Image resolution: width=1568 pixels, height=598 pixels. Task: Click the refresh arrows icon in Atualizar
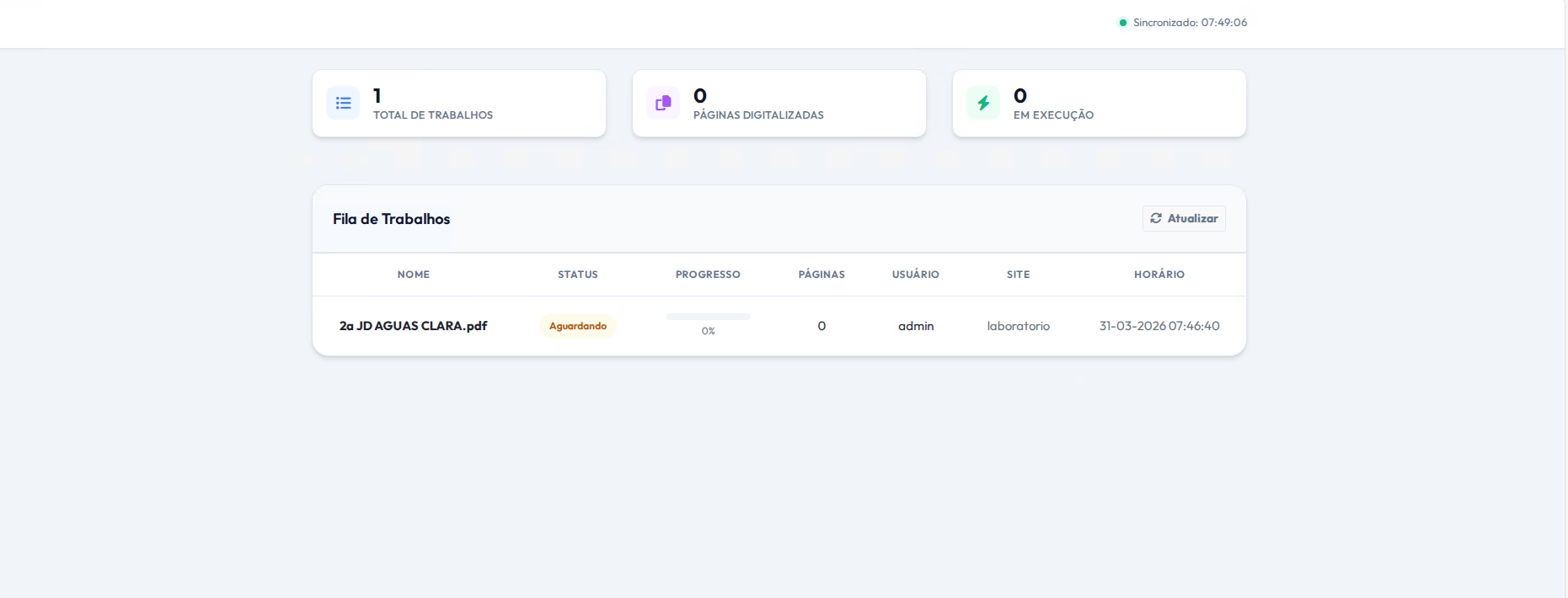tap(1156, 218)
